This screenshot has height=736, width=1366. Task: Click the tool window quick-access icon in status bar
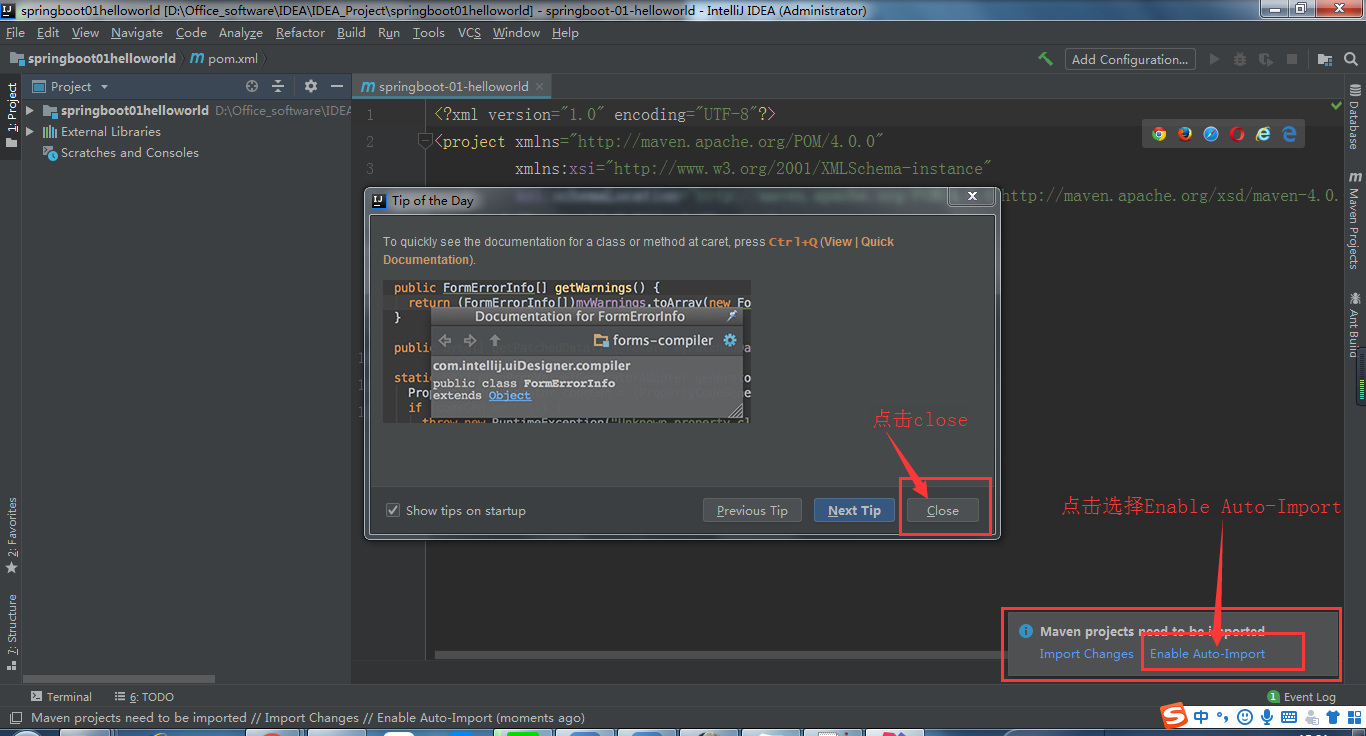pyautogui.click(x=15, y=717)
